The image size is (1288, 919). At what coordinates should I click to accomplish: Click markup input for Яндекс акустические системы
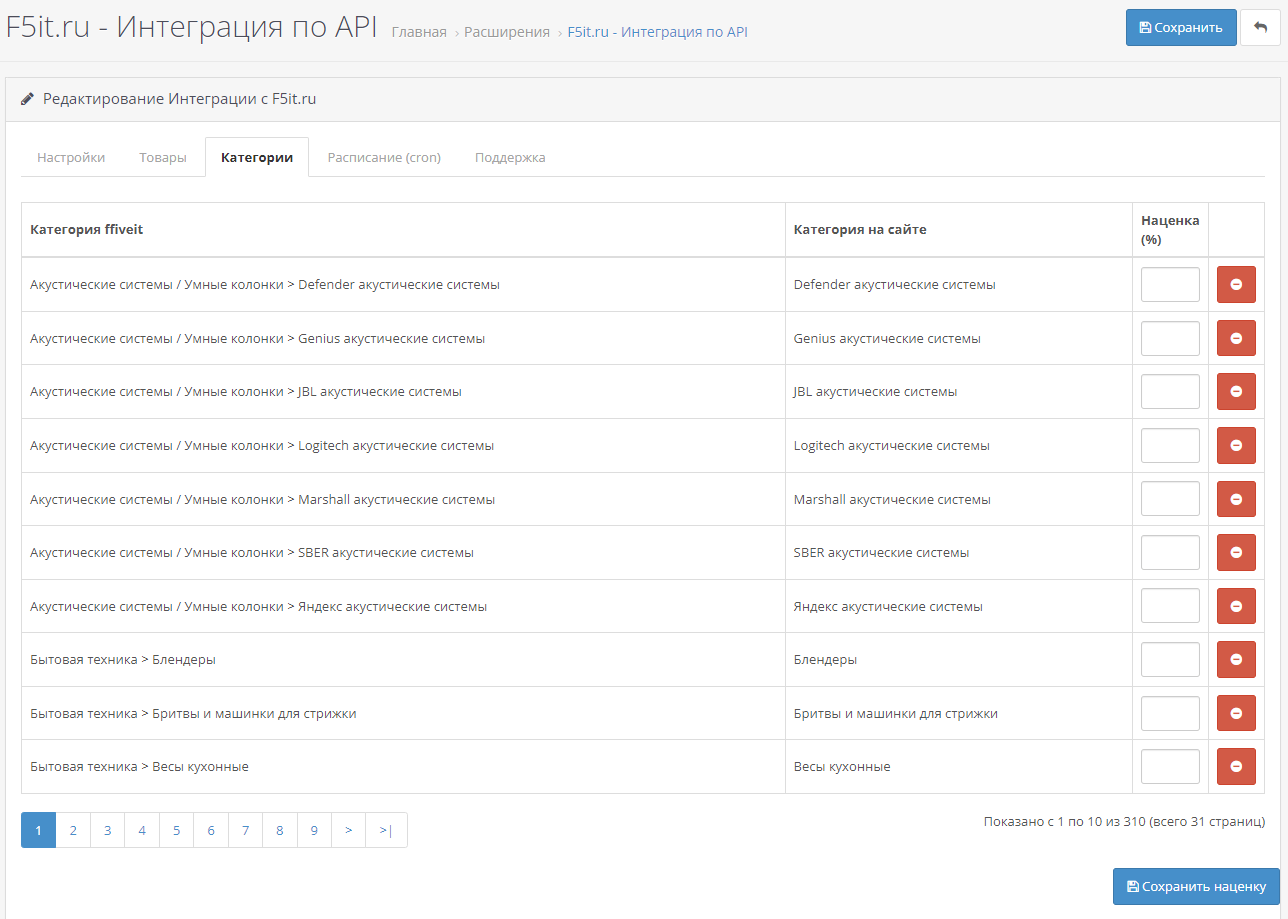1170,606
